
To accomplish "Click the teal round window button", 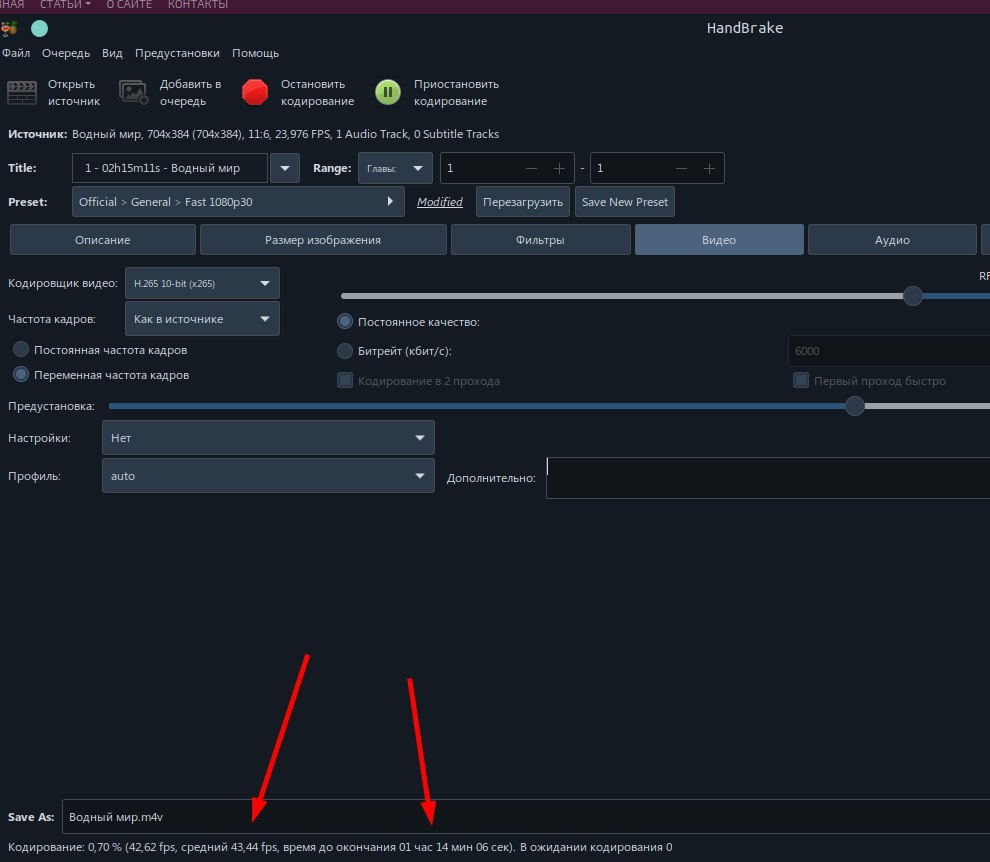I will tap(39, 28).
